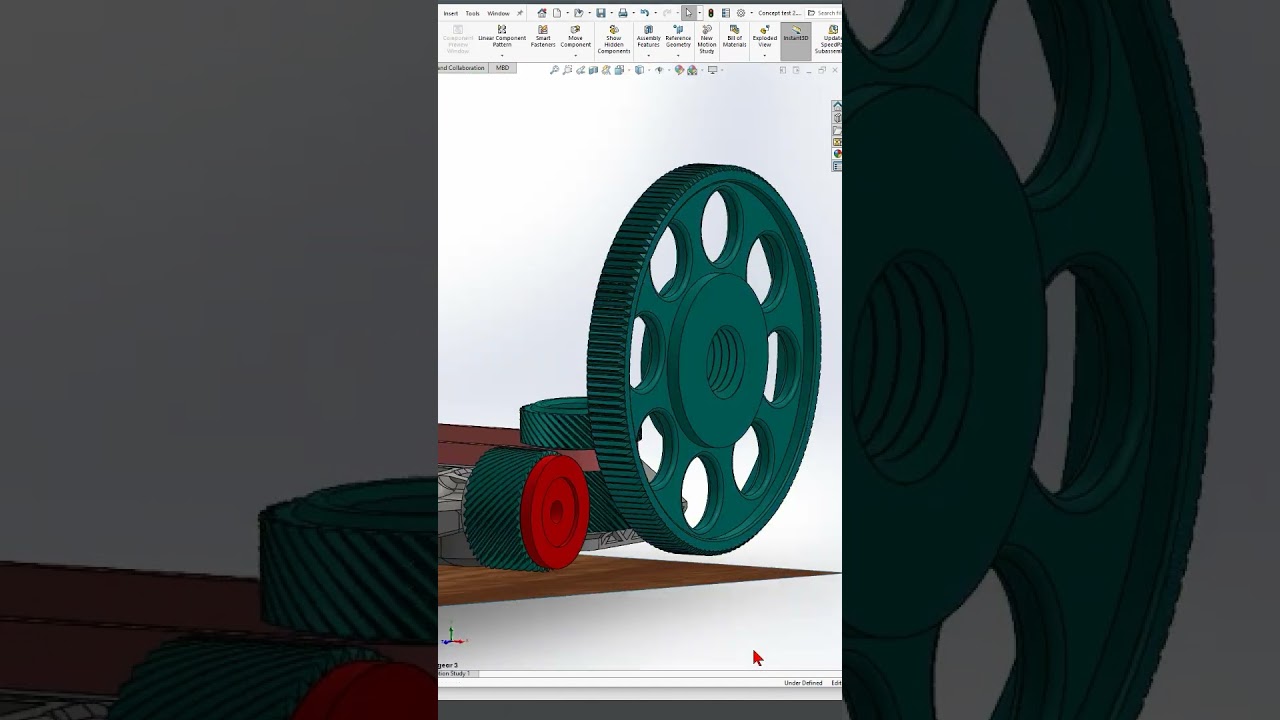
Task: Switch to the MBD tab
Action: [502, 68]
